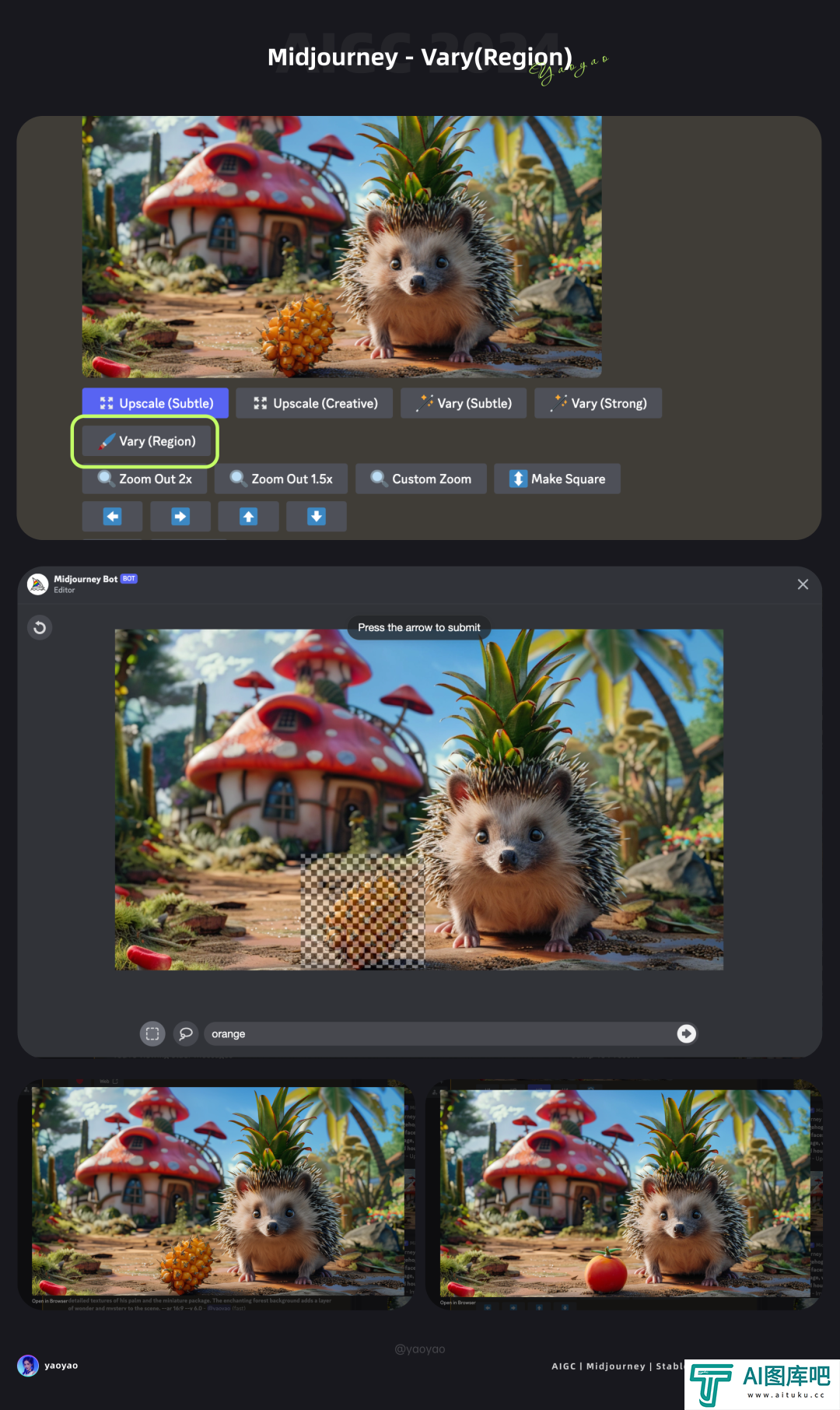Screen dimensions: 840x1410
Task: Choose the Vary (Subtle) button
Action: coord(464,403)
